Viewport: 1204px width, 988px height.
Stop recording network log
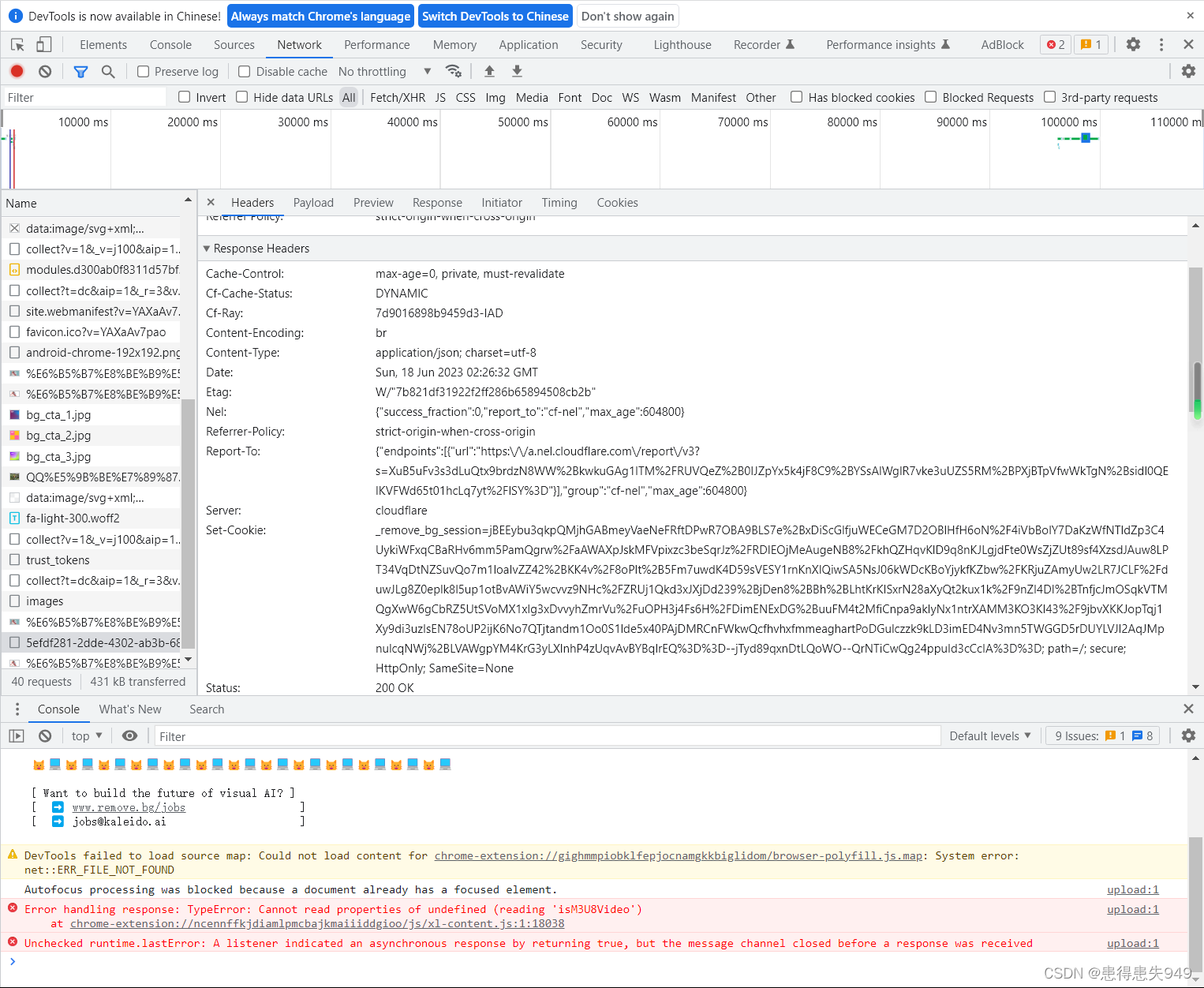[17, 71]
